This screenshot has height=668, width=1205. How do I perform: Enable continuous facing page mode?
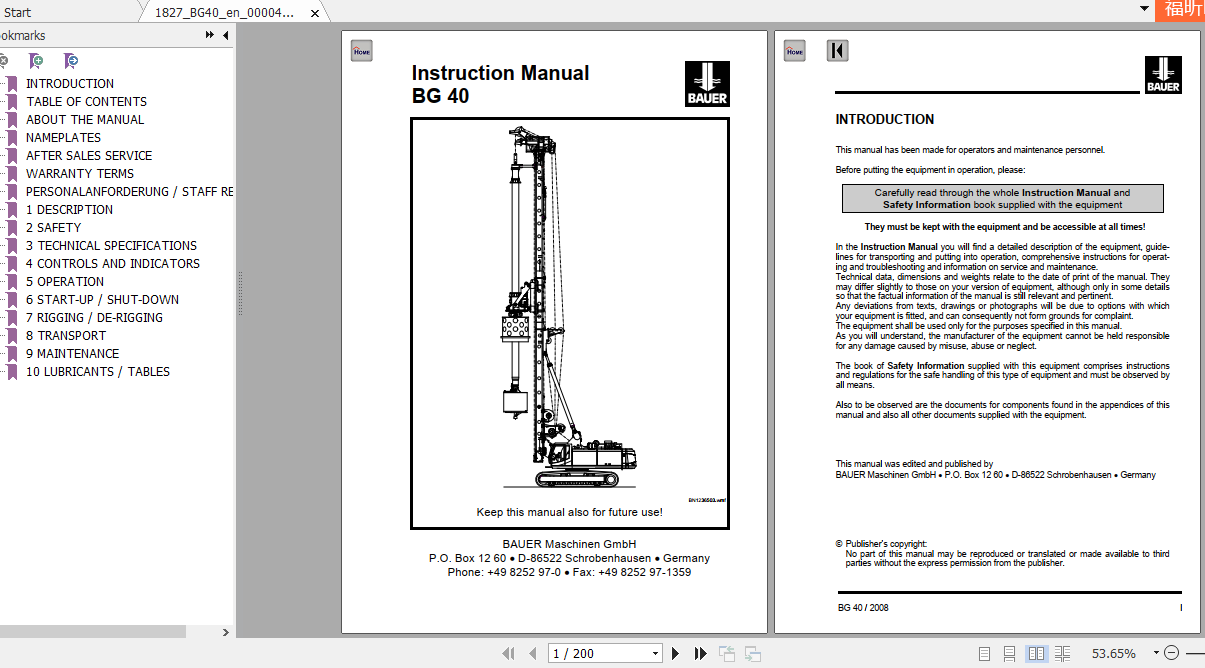pos(1062,653)
